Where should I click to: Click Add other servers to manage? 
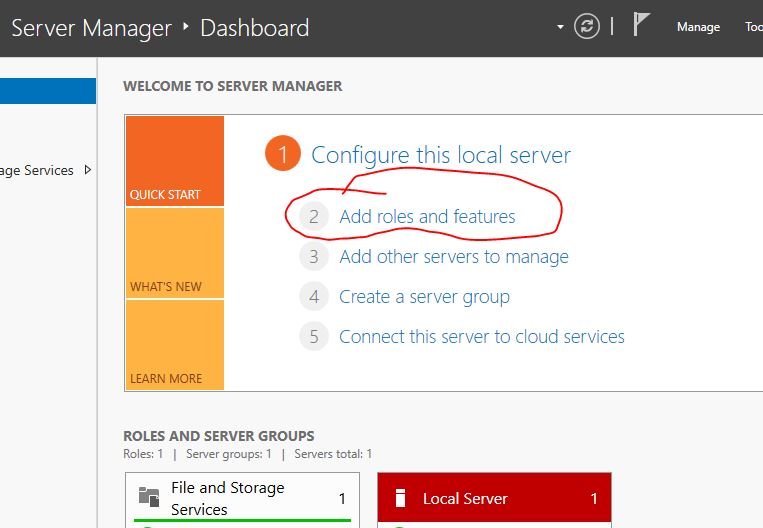[454, 256]
